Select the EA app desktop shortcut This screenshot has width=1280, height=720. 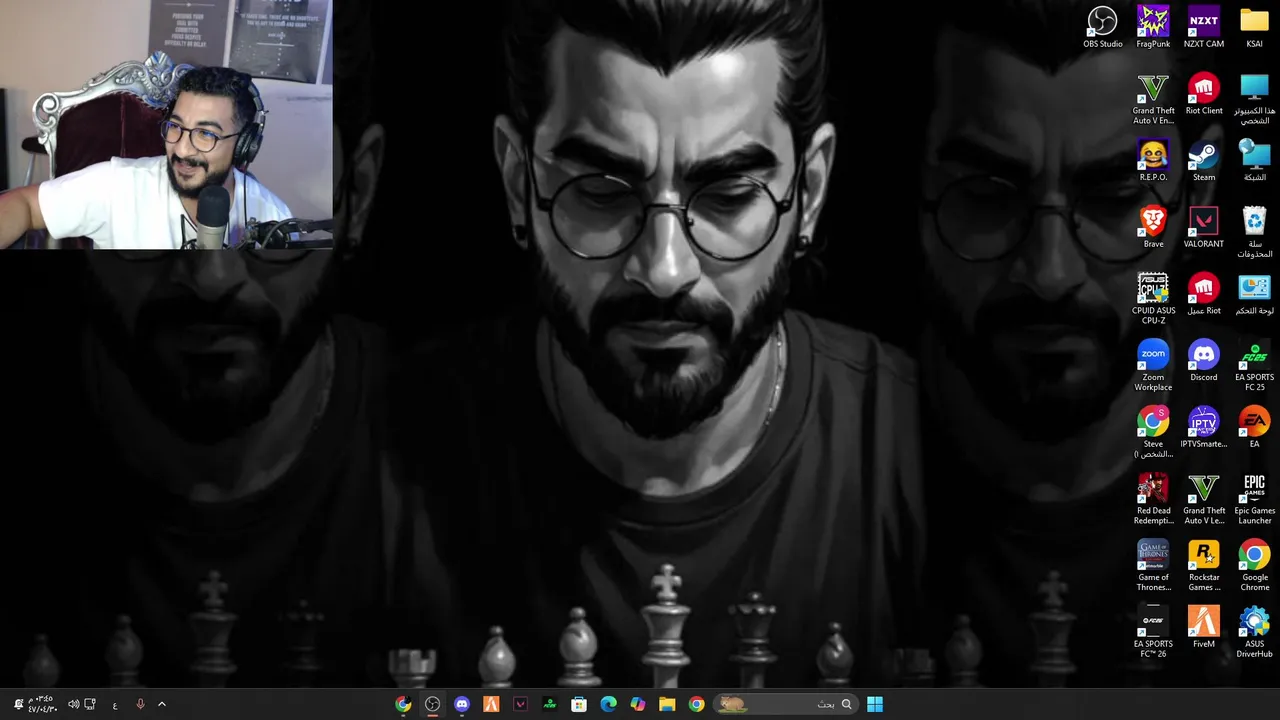pos(1254,428)
